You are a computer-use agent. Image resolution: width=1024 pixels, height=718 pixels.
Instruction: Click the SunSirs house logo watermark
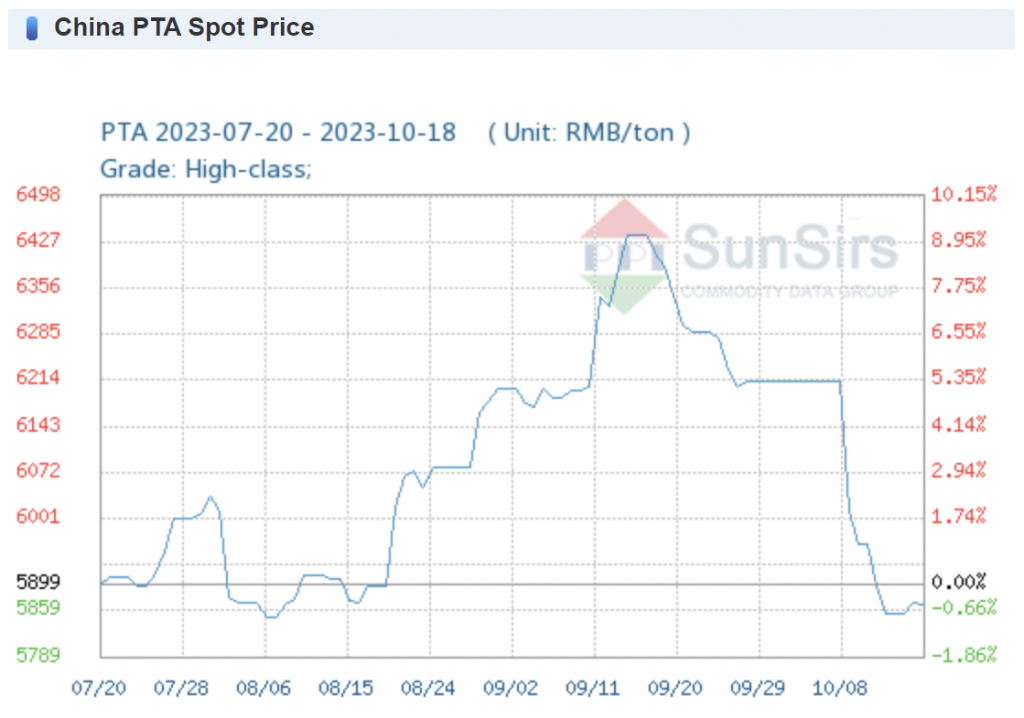point(624,256)
